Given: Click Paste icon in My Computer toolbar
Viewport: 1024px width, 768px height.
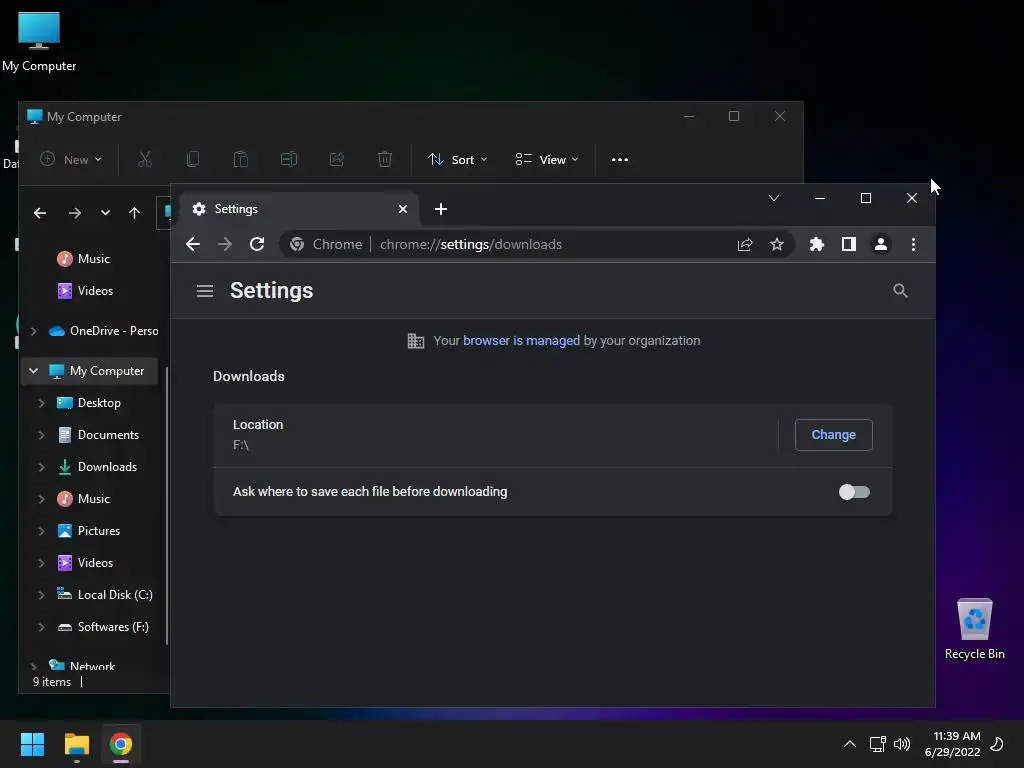Looking at the screenshot, I should 240,159.
